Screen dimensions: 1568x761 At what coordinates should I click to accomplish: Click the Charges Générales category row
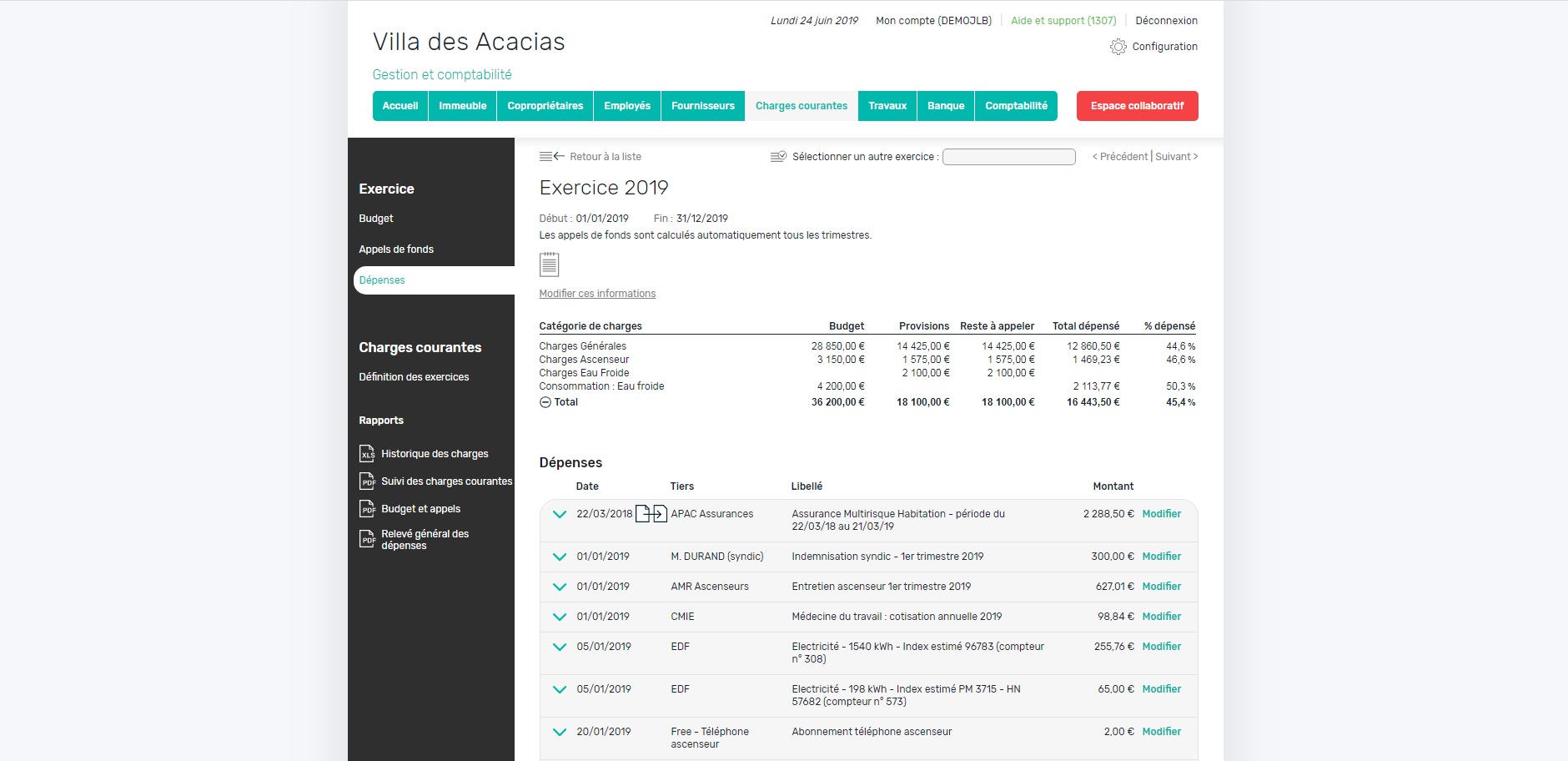click(x=867, y=346)
